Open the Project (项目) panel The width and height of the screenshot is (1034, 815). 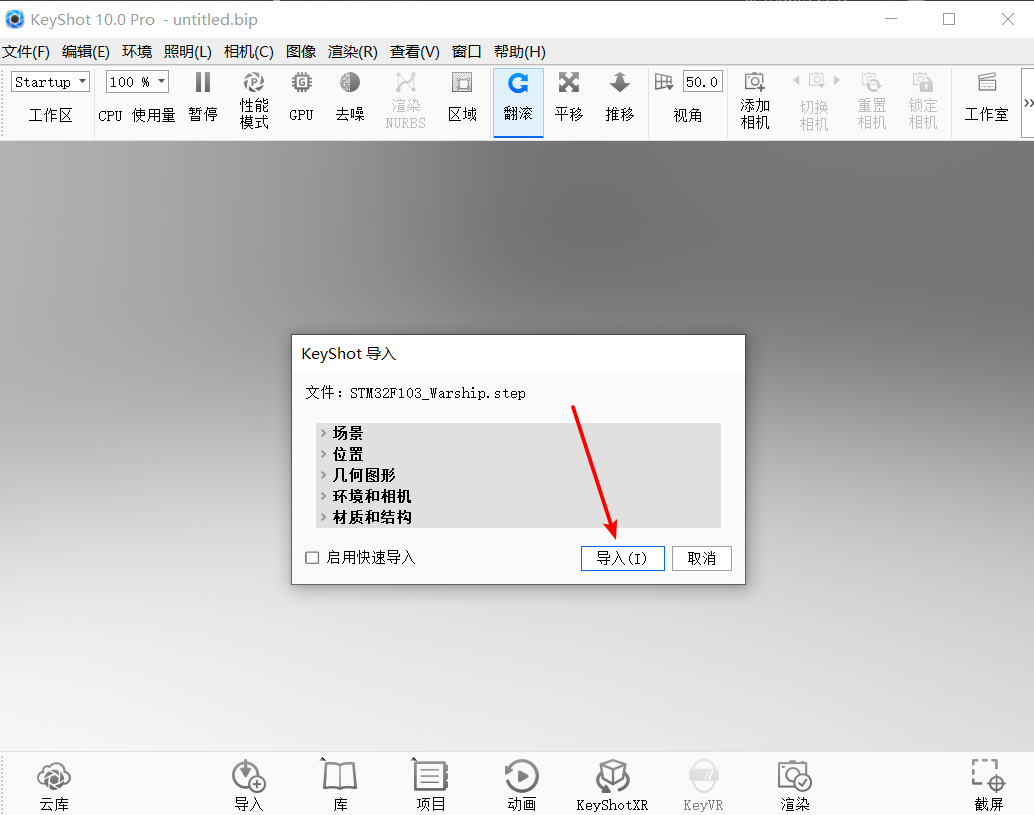click(x=431, y=776)
